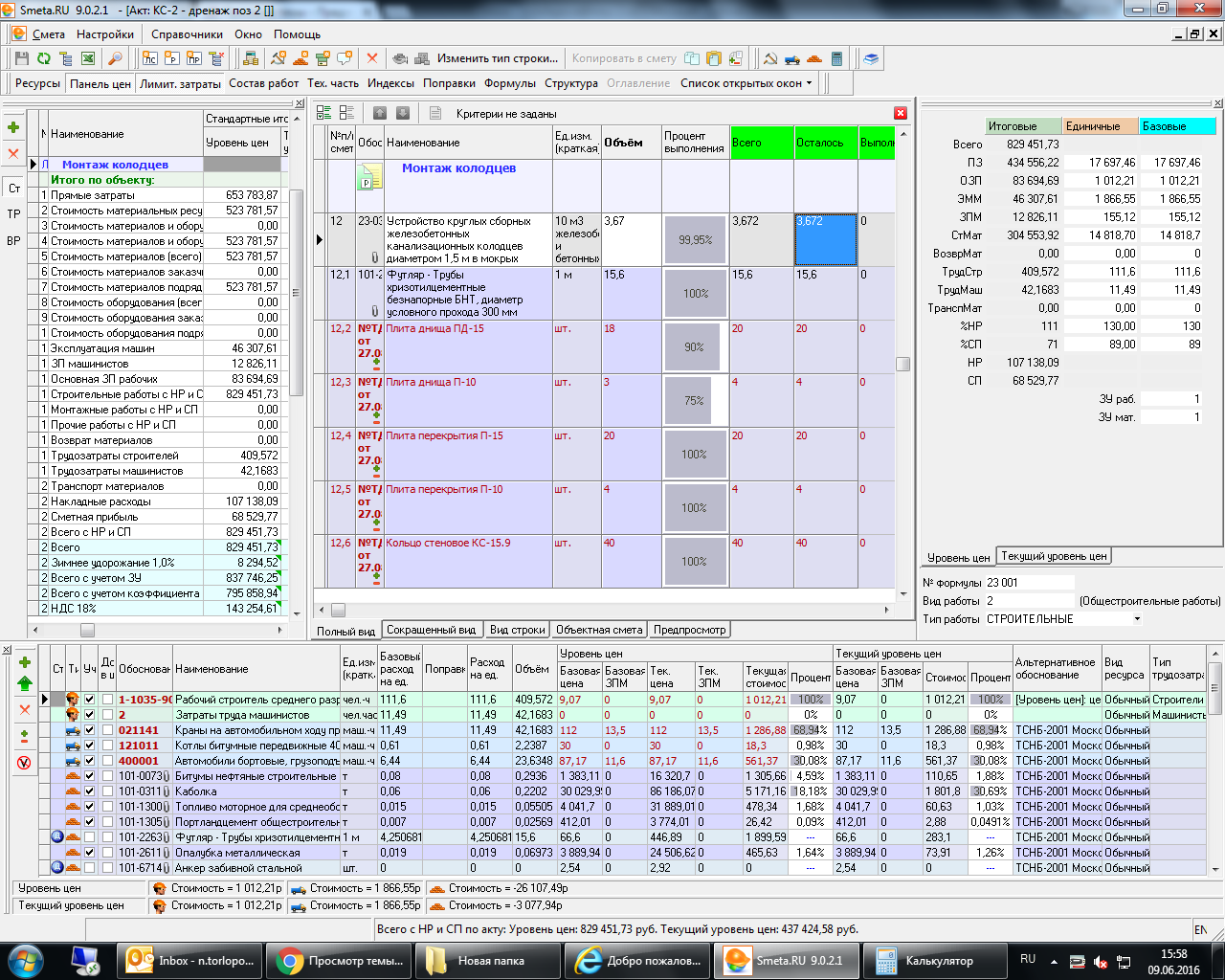The width and height of the screenshot is (1225, 980).
Task: Toggle Уч checkbox for resource 021141
Action: point(90,730)
